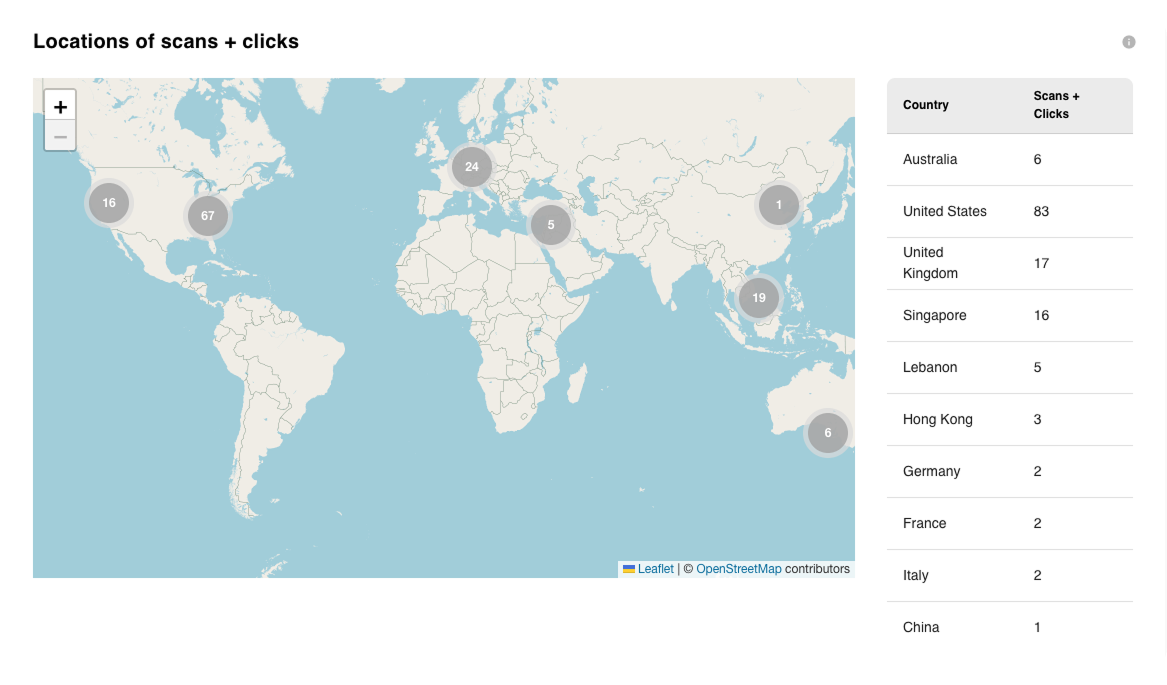Select the United States table row
This screenshot has height=685, width=1167.
1010,211
